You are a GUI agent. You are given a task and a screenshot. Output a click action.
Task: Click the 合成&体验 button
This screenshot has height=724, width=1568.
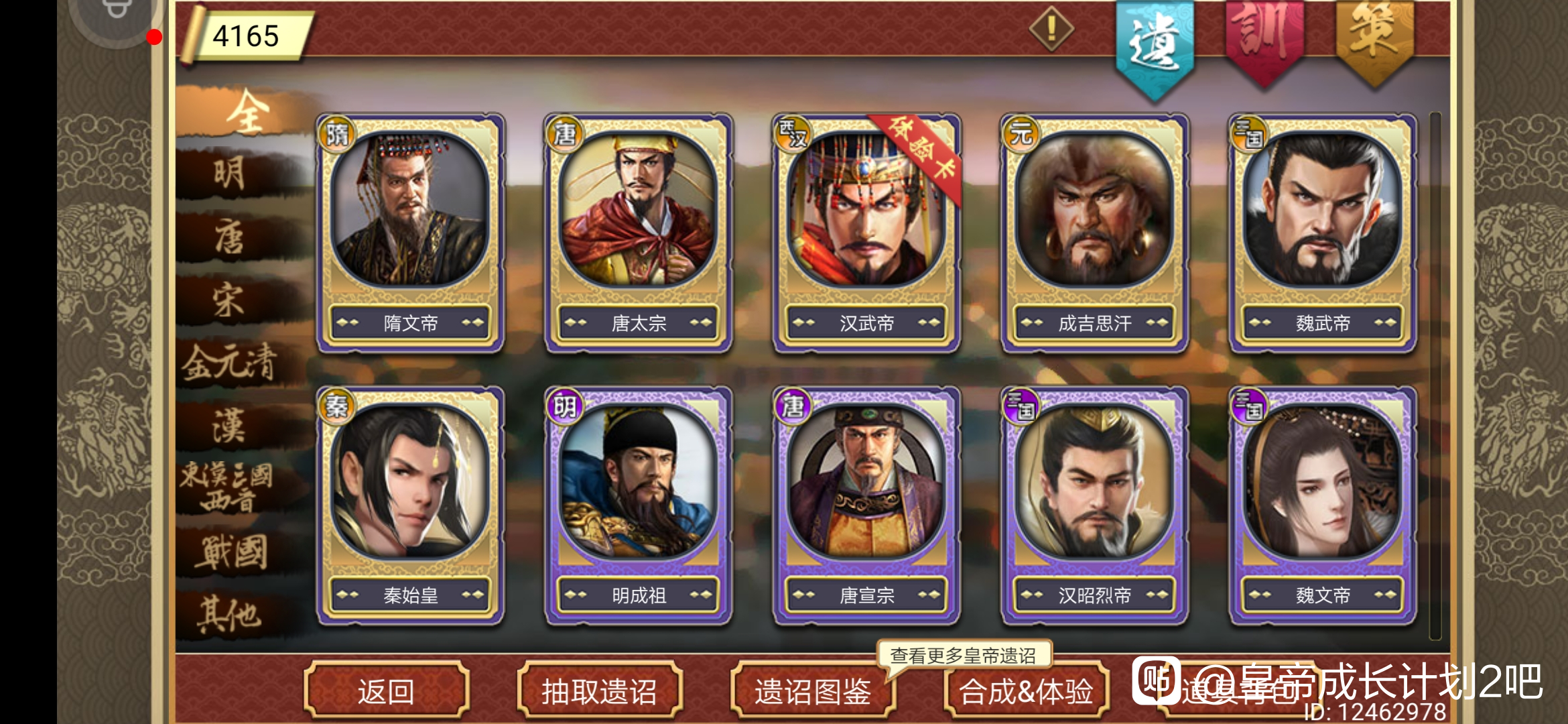point(1026,690)
